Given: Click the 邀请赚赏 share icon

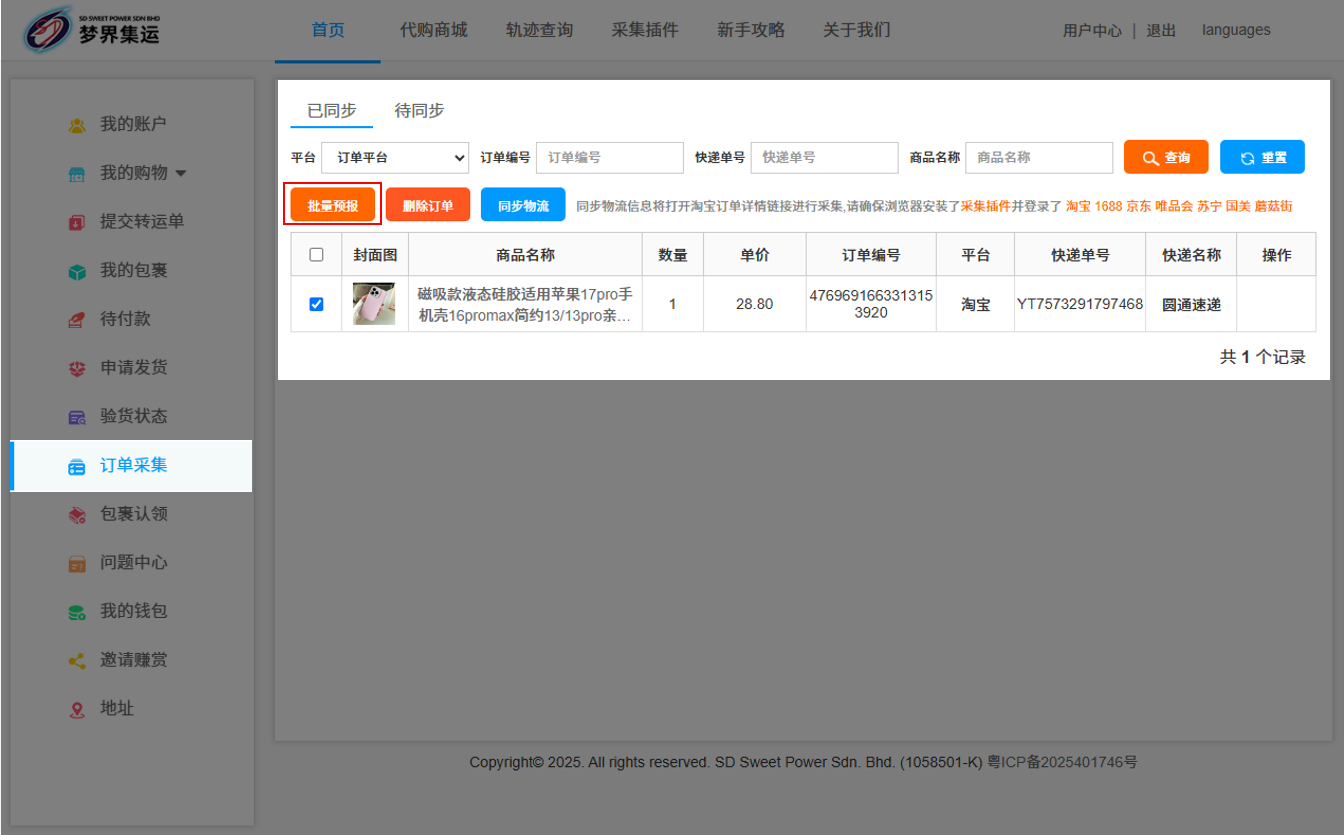Looking at the screenshot, I should 77,661.
